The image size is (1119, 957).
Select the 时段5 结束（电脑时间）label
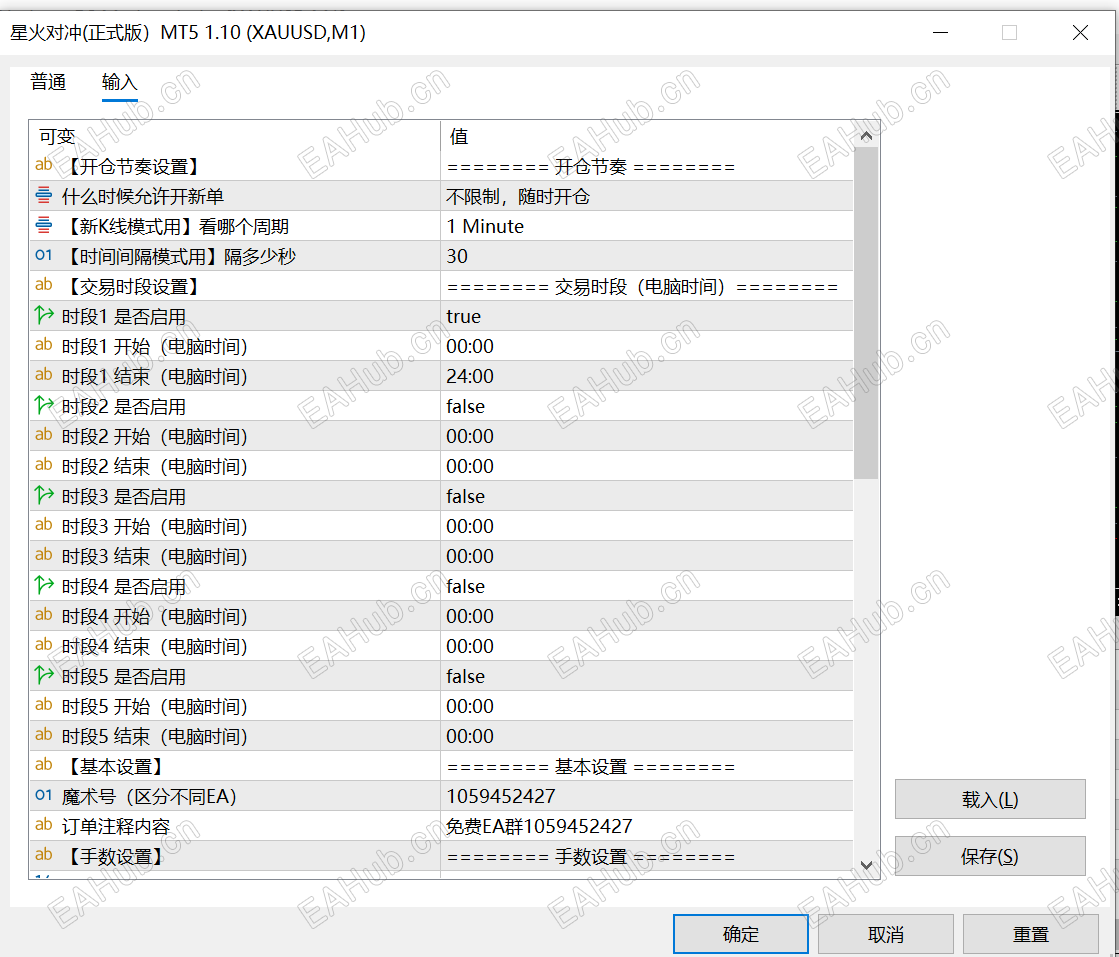point(154,736)
